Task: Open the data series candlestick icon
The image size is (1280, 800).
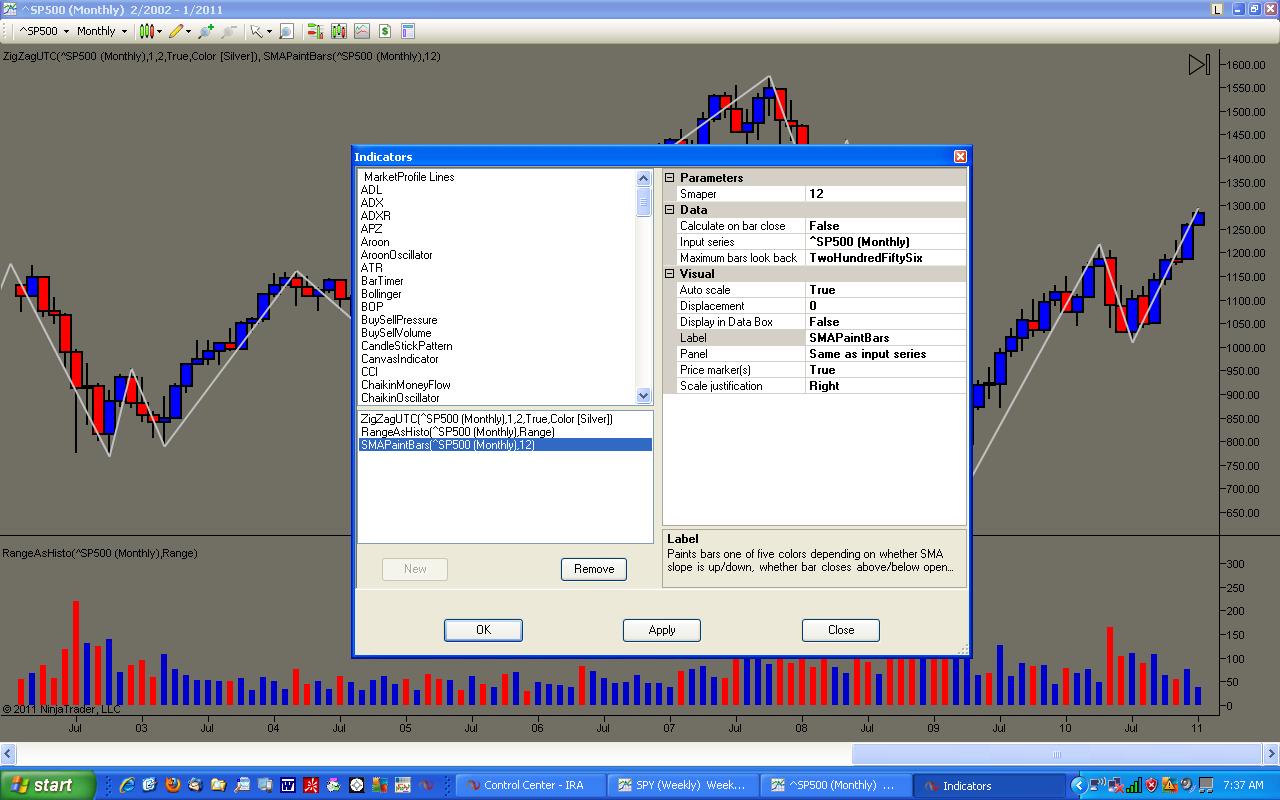Action: click(338, 31)
